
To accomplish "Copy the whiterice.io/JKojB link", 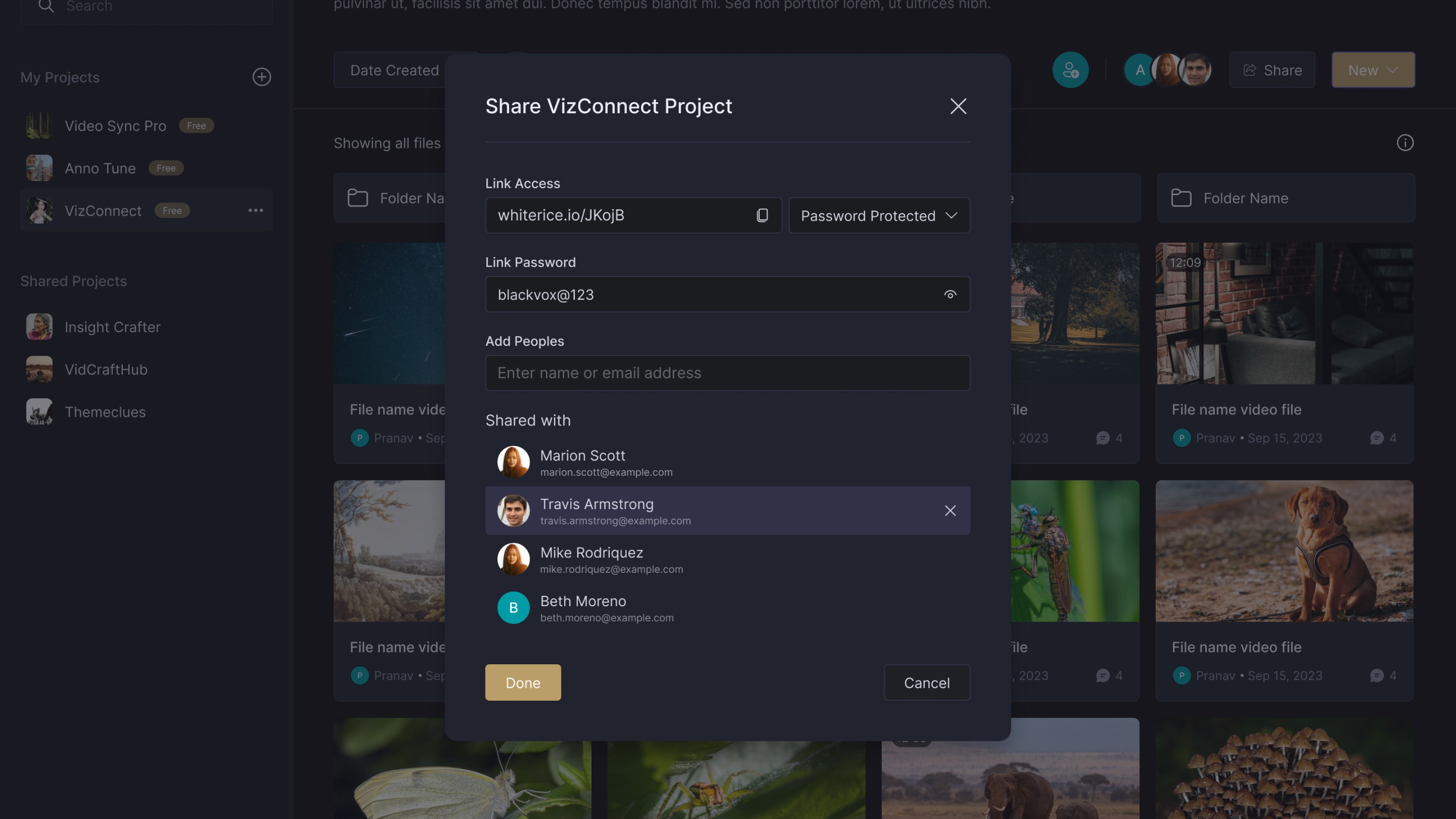I will [762, 215].
